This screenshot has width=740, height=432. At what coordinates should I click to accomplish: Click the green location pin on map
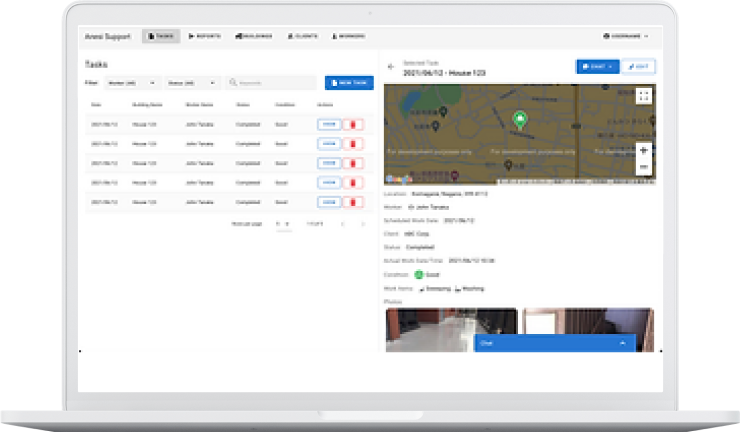point(519,120)
